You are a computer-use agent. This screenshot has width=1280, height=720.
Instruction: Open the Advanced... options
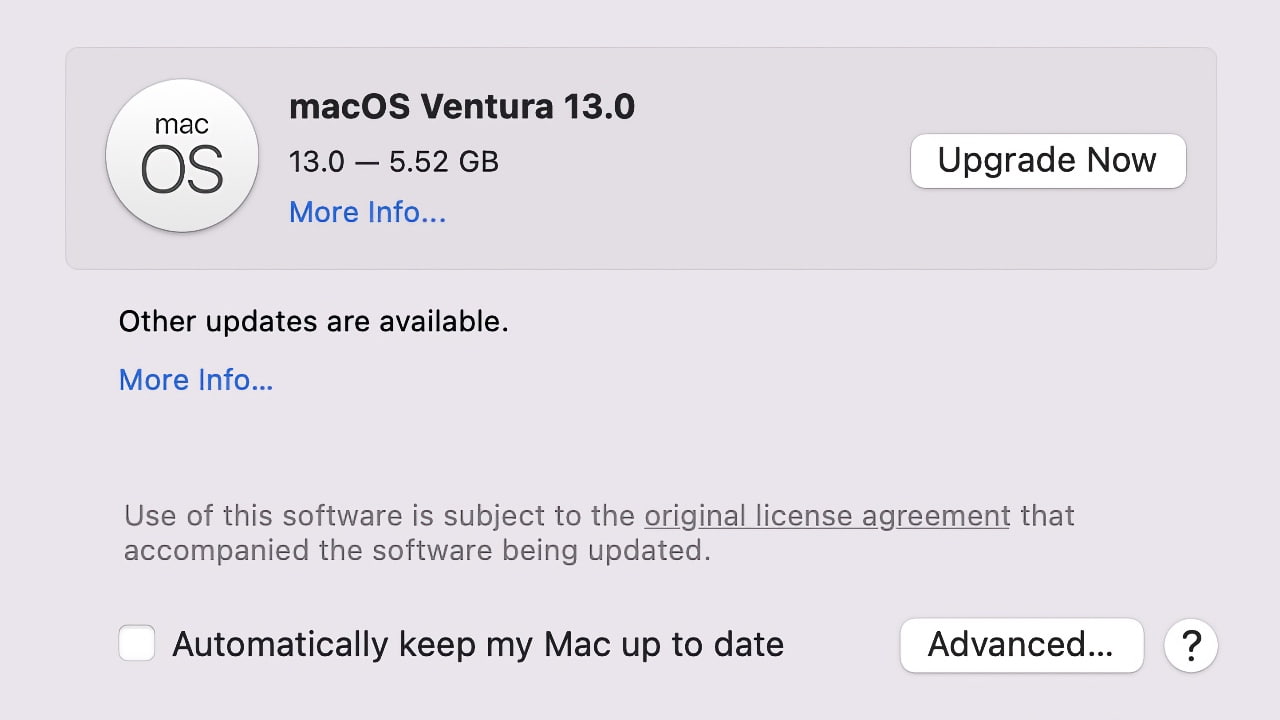(1021, 645)
